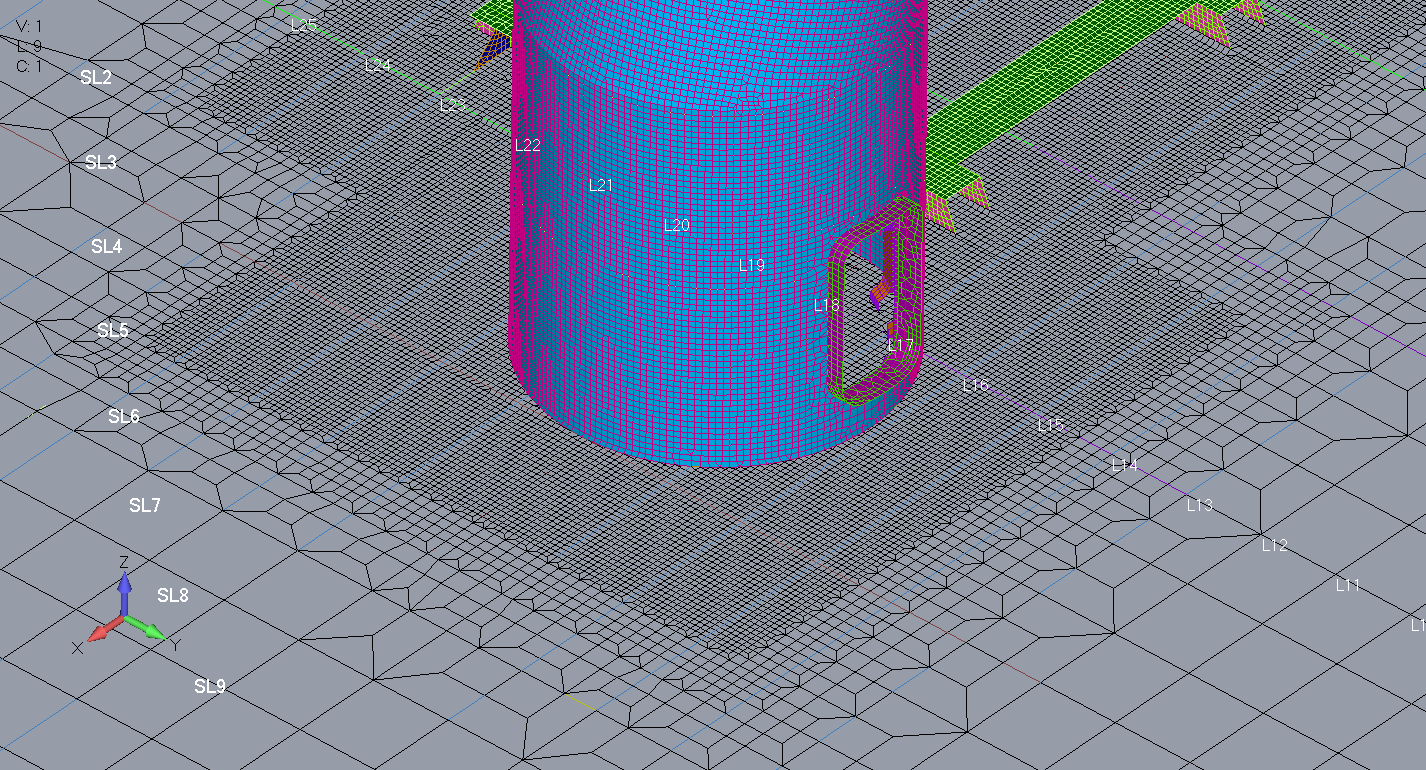Select the L12 grid line label
This screenshot has width=1426, height=770.
pos(1274,545)
